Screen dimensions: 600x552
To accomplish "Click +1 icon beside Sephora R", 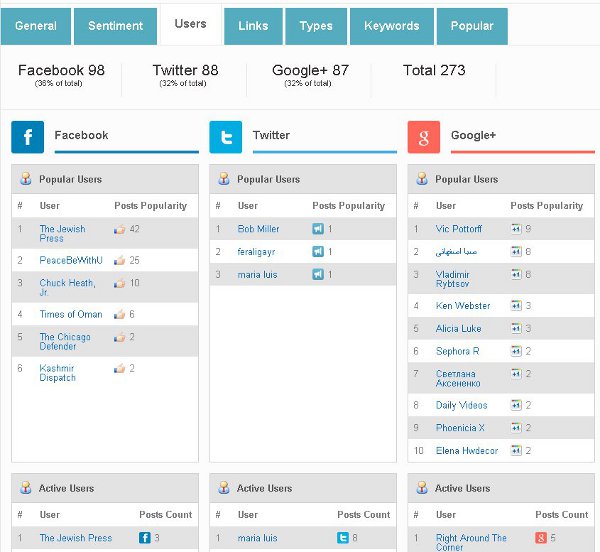I will coord(516,351).
